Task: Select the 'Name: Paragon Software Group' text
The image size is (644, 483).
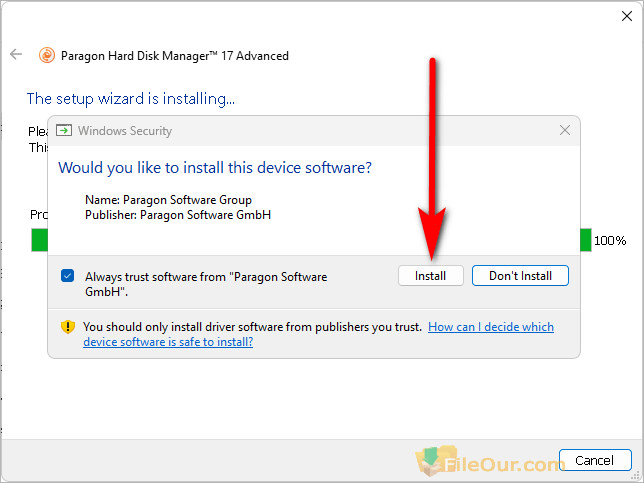Action: [168, 200]
